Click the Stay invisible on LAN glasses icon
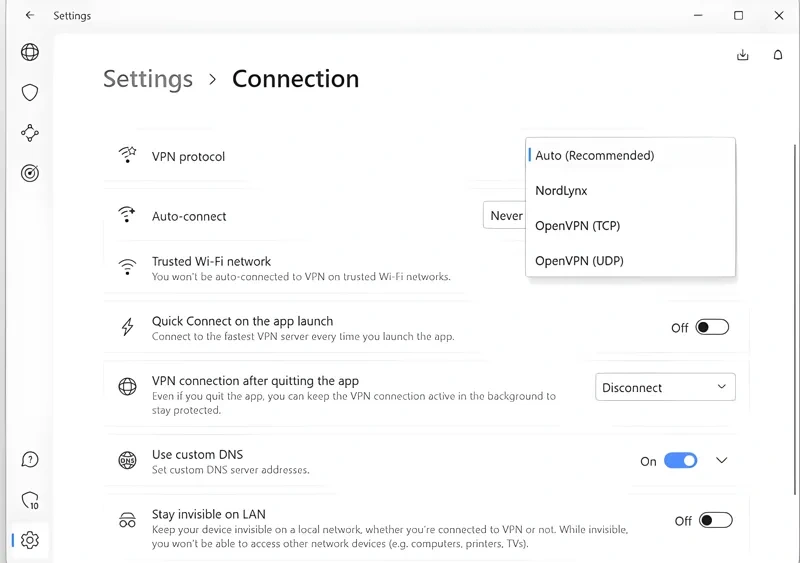Viewport: 800px width, 563px height. tap(127, 520)
